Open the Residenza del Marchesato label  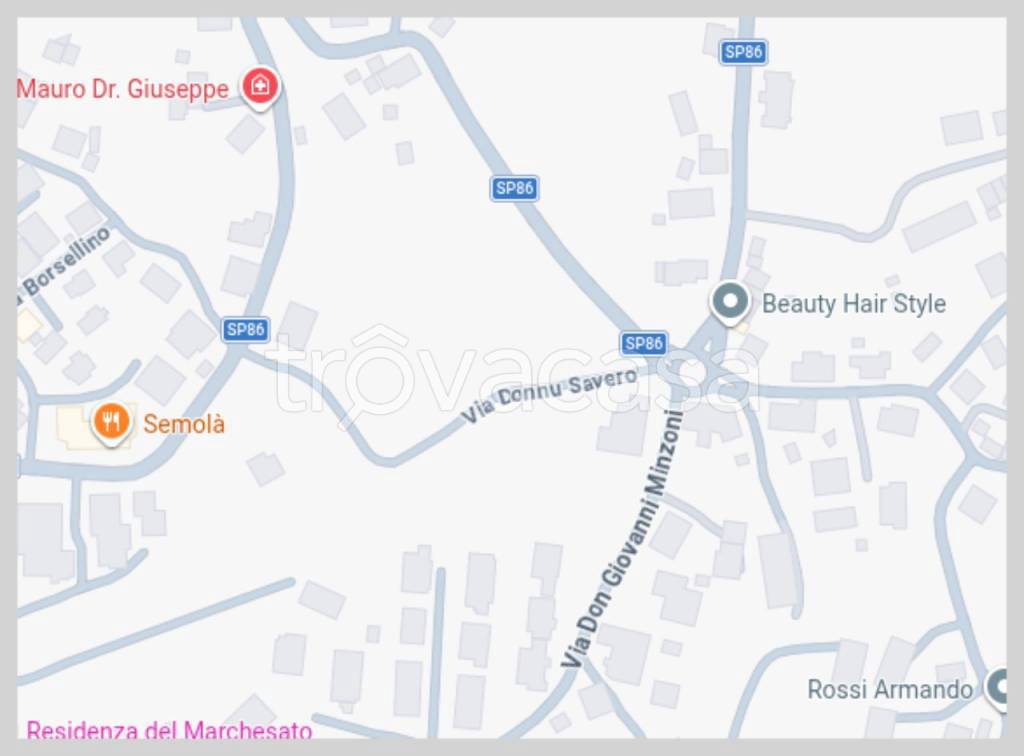coord(169,729)
